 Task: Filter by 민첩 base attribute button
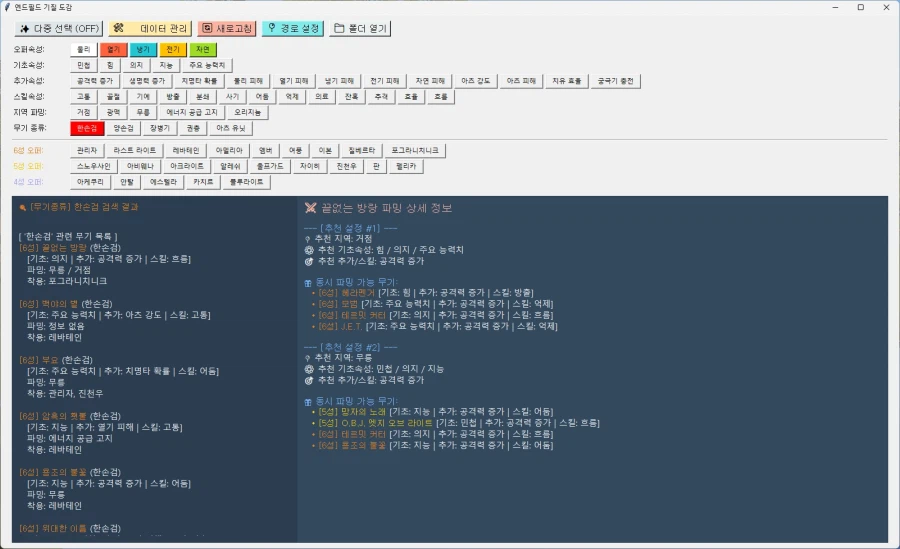coord(84,65)
